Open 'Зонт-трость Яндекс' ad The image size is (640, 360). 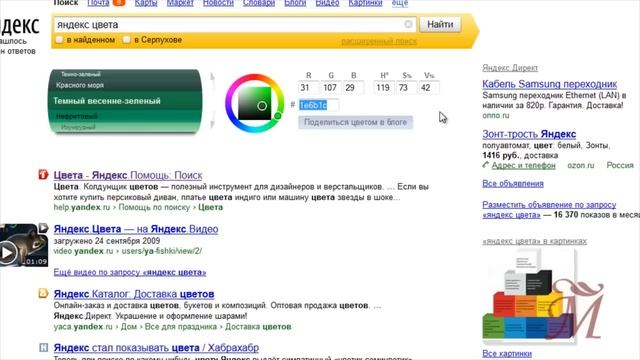point(529,134)
